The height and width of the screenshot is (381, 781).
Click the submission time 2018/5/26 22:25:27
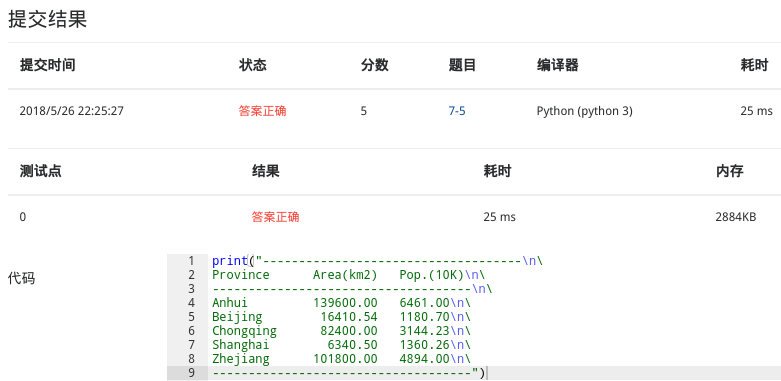[72, 111]
